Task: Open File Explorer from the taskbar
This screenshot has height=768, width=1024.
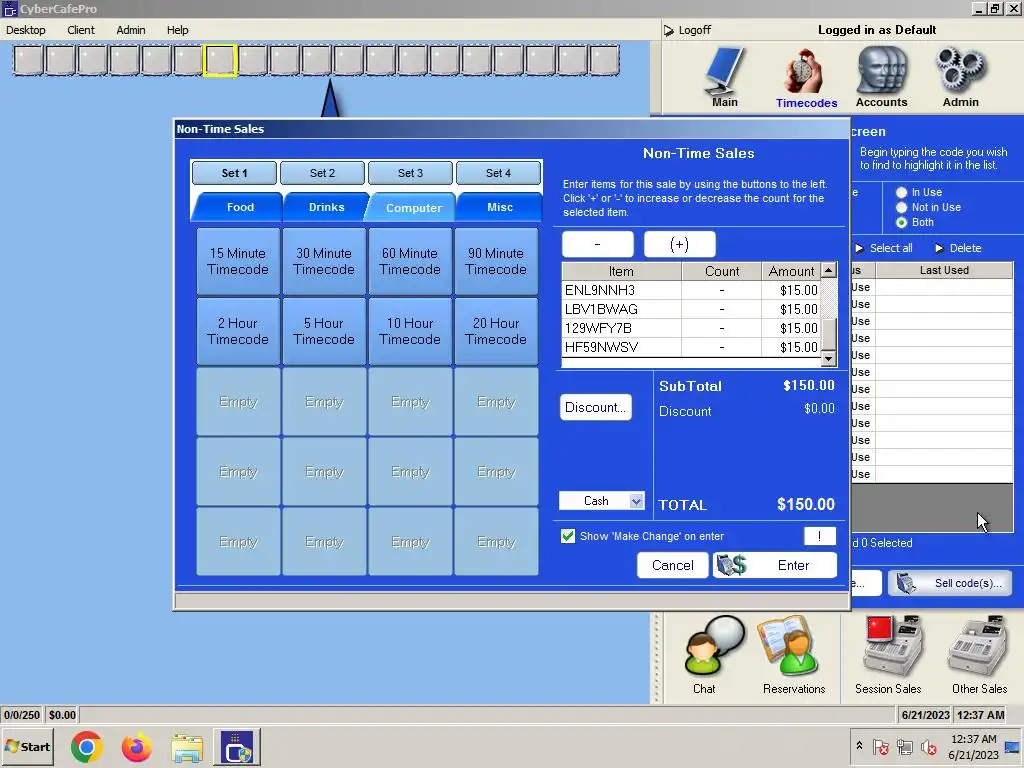Action: click(187, 746)
